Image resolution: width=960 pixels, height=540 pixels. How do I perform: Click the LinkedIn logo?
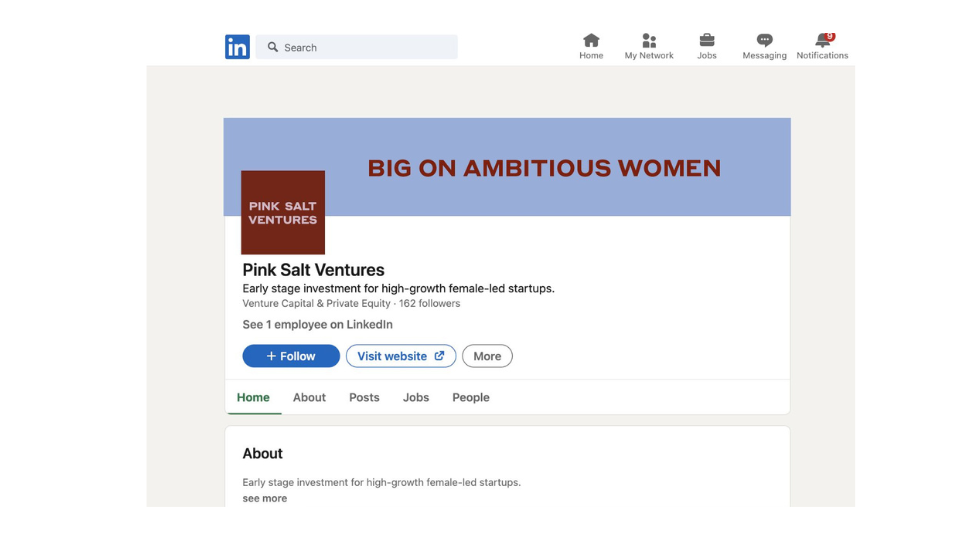[237, 47]
